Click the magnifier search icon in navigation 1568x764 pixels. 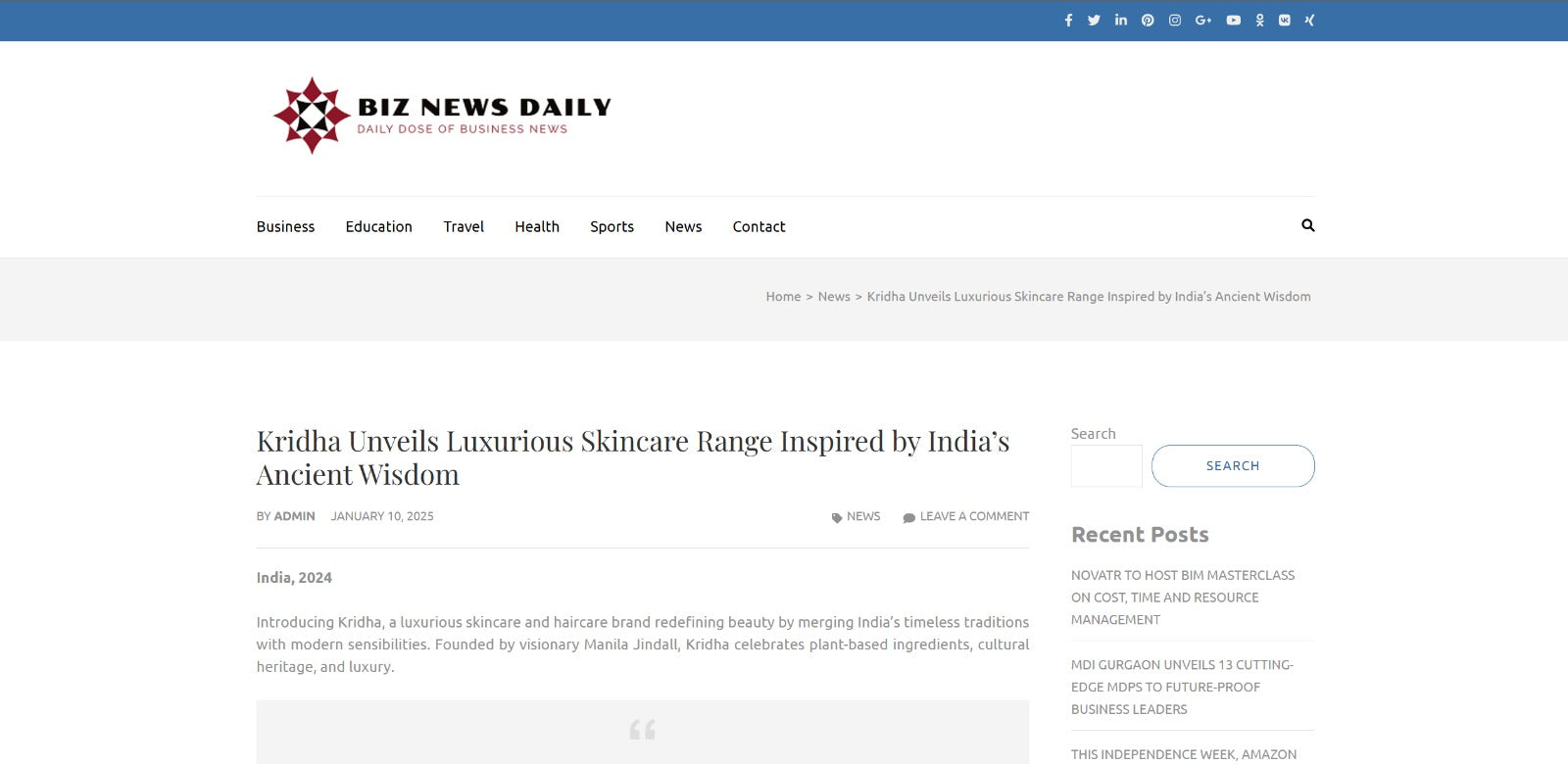click(1307, 225)
